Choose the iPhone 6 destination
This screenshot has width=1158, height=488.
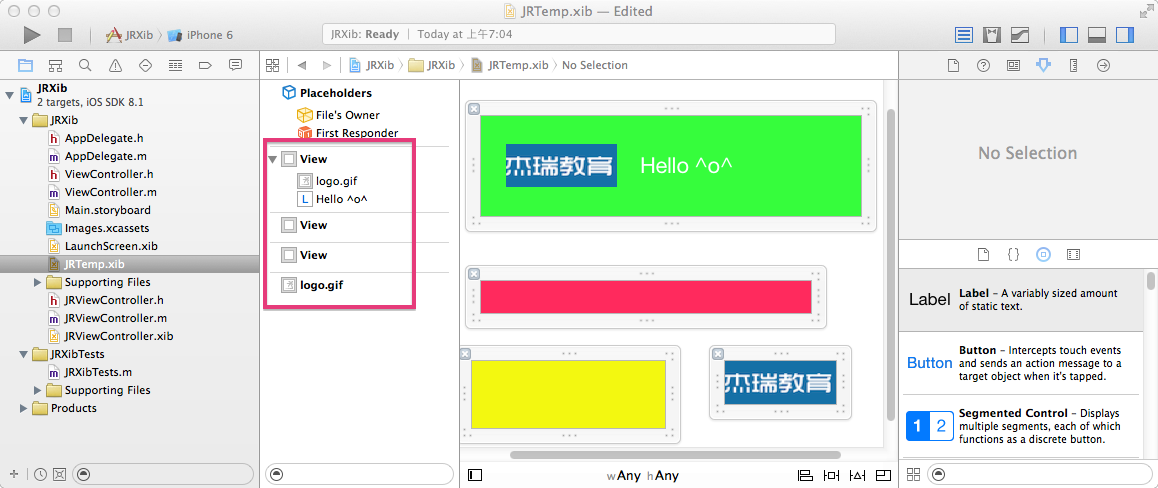tap(200, 35)
